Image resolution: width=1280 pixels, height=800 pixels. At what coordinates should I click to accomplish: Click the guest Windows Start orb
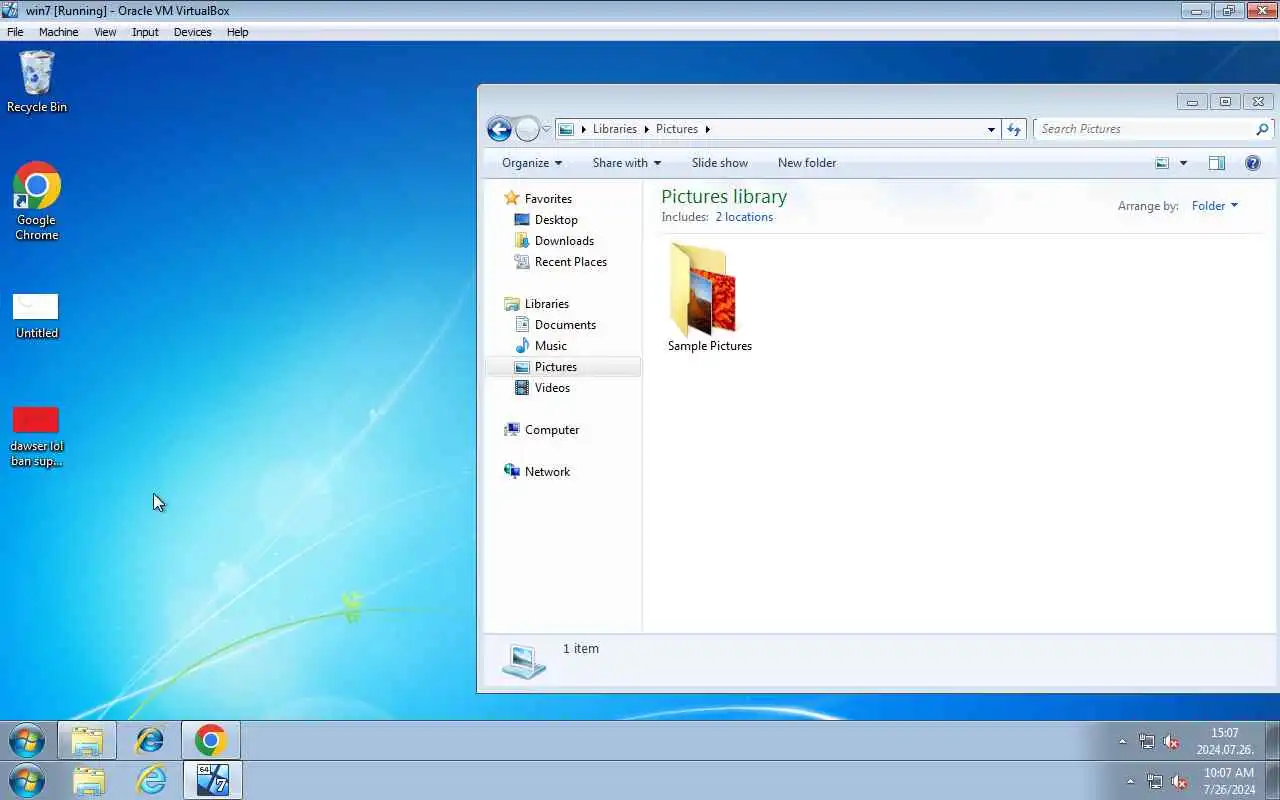(26, 741)
